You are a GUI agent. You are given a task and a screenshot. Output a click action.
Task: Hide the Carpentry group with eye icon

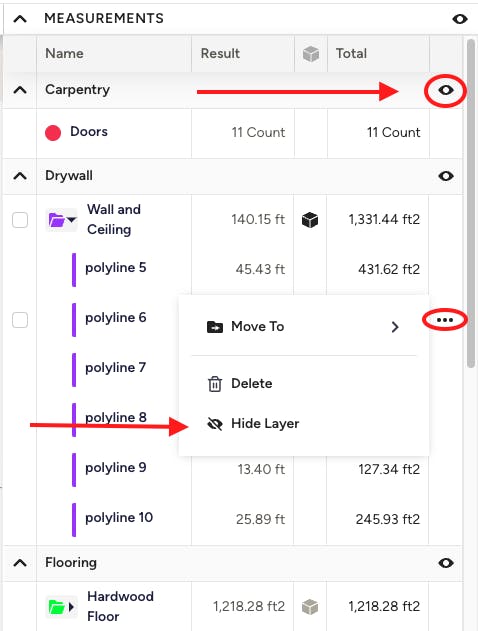pyautogui.click(x=446, y=90)
